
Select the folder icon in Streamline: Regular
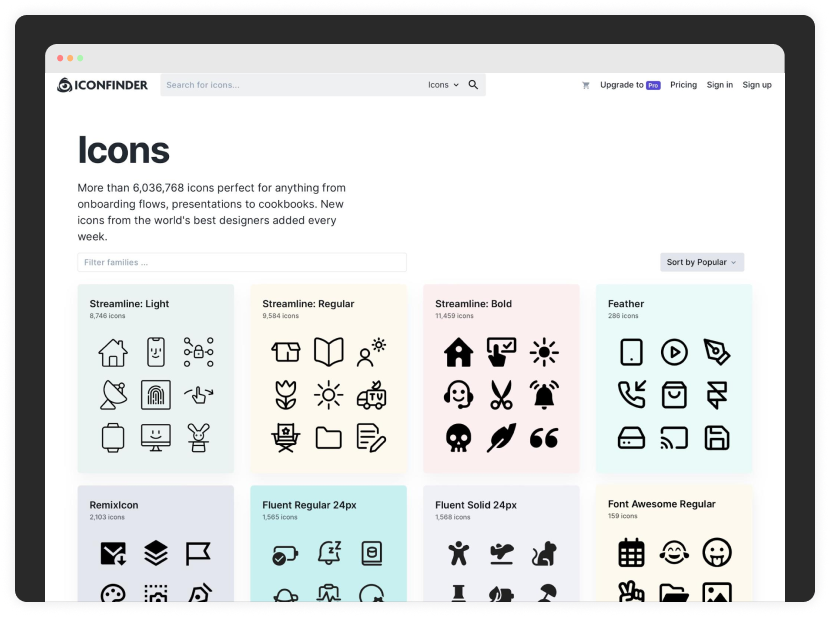[329, 438]
